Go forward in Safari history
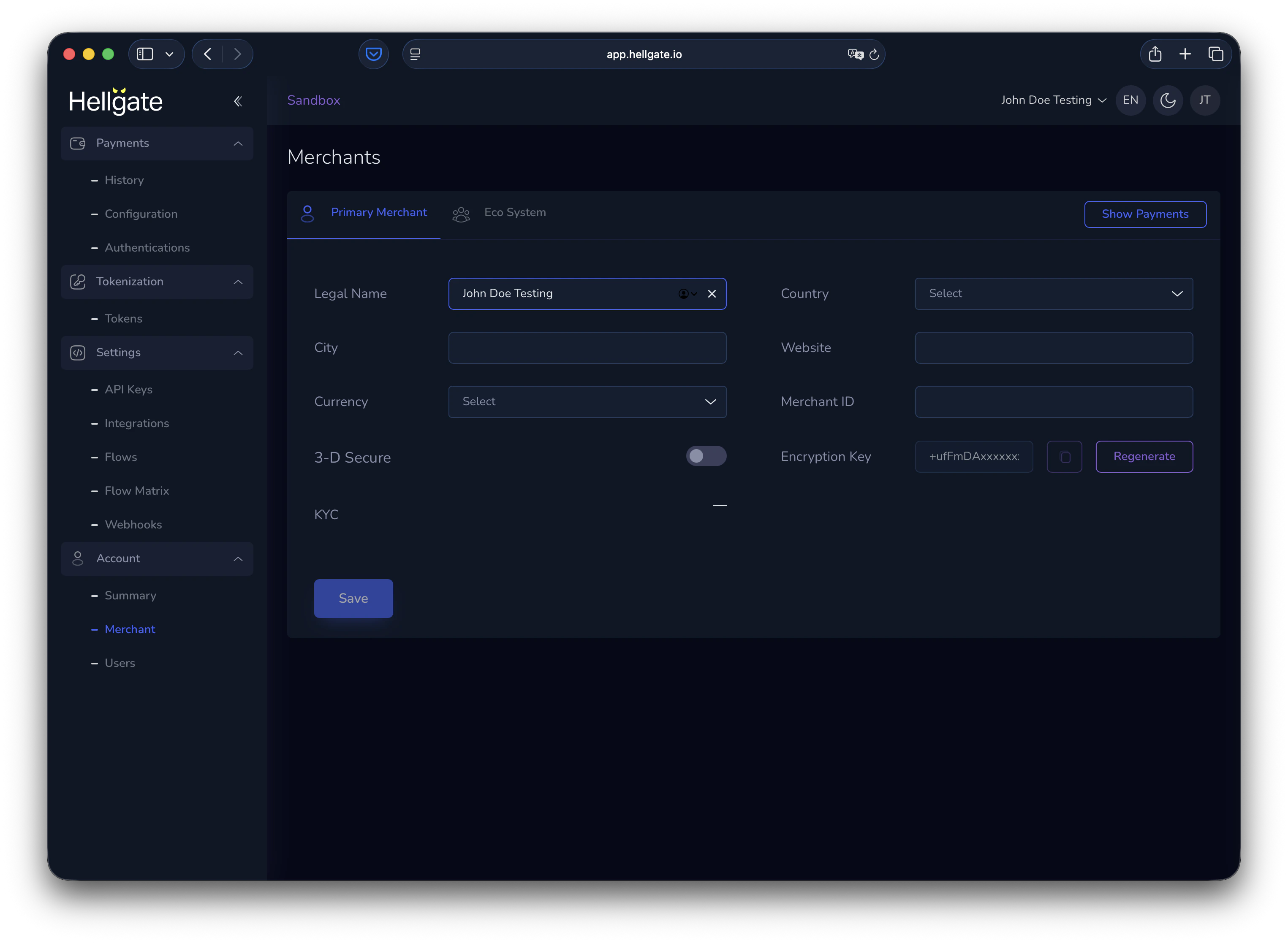The image size is (1288, 943). point(237,54)
